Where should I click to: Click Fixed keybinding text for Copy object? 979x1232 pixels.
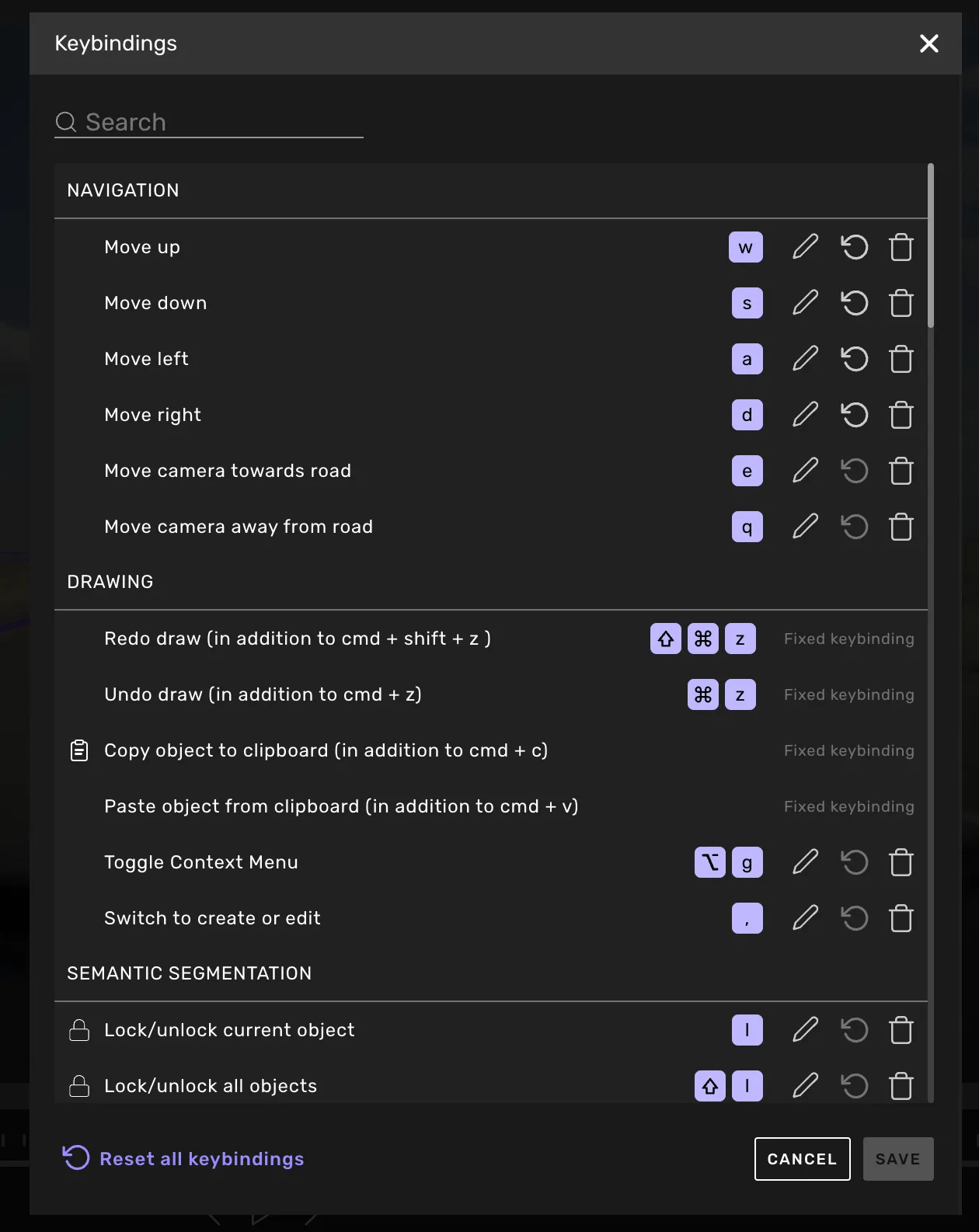point(849,750)
